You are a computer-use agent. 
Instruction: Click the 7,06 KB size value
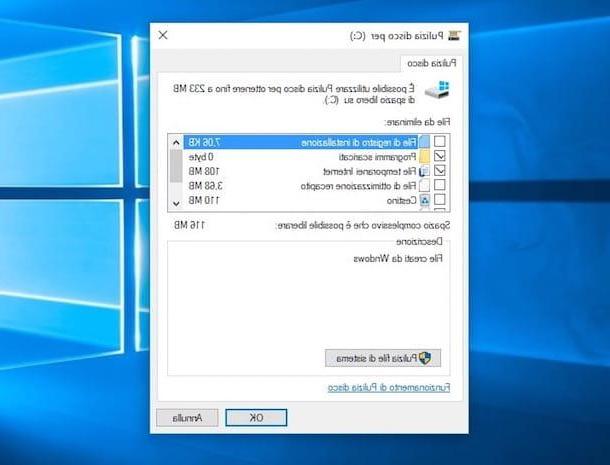[x=205, y=142]
